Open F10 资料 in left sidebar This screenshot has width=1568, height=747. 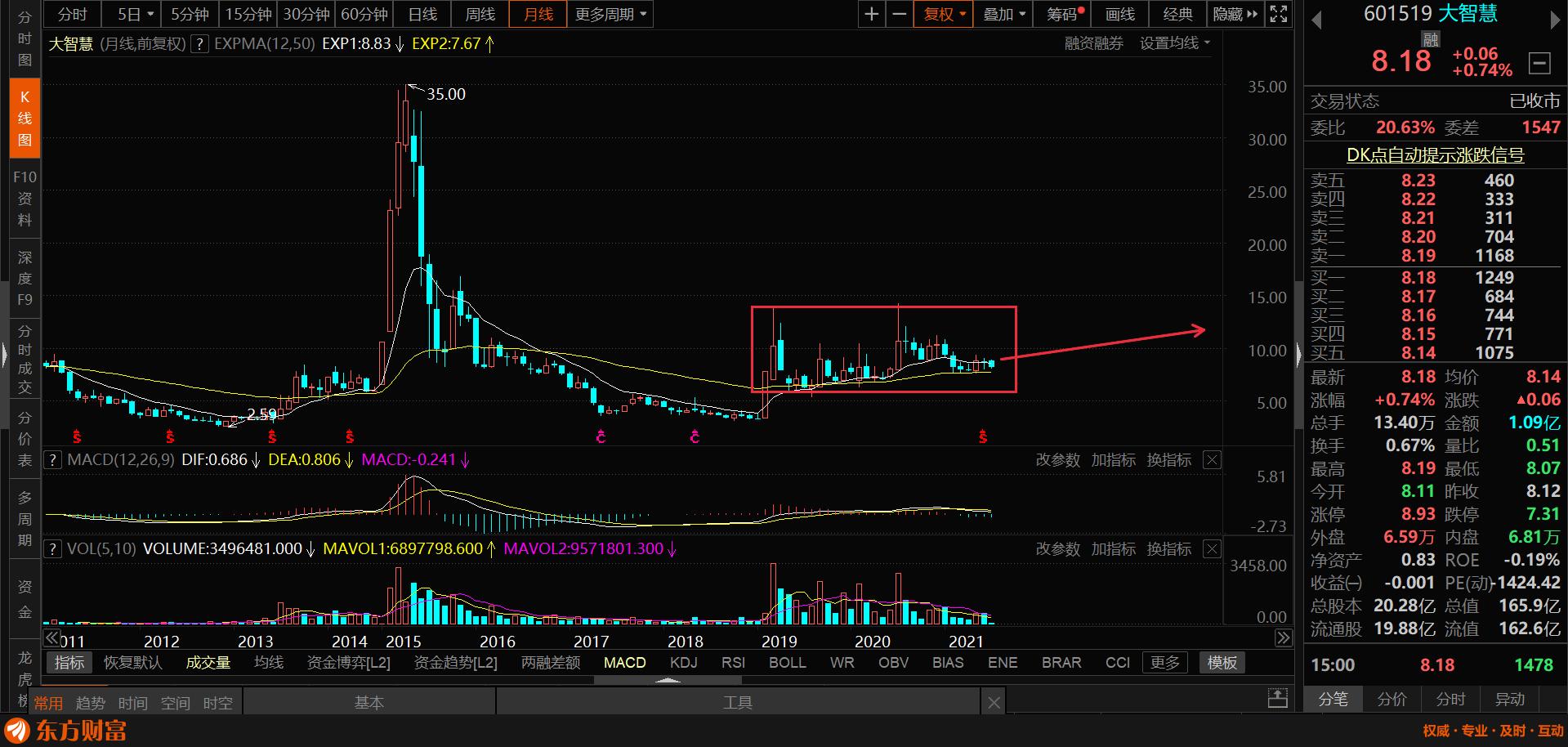pos(25,199)
